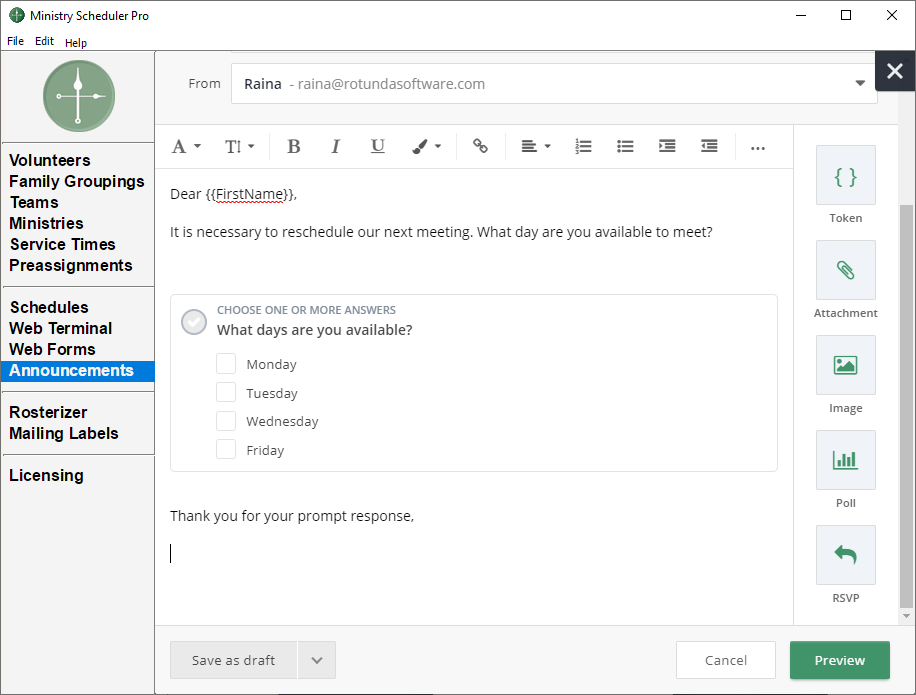Expand the From sender dropdown

[860, 84]
